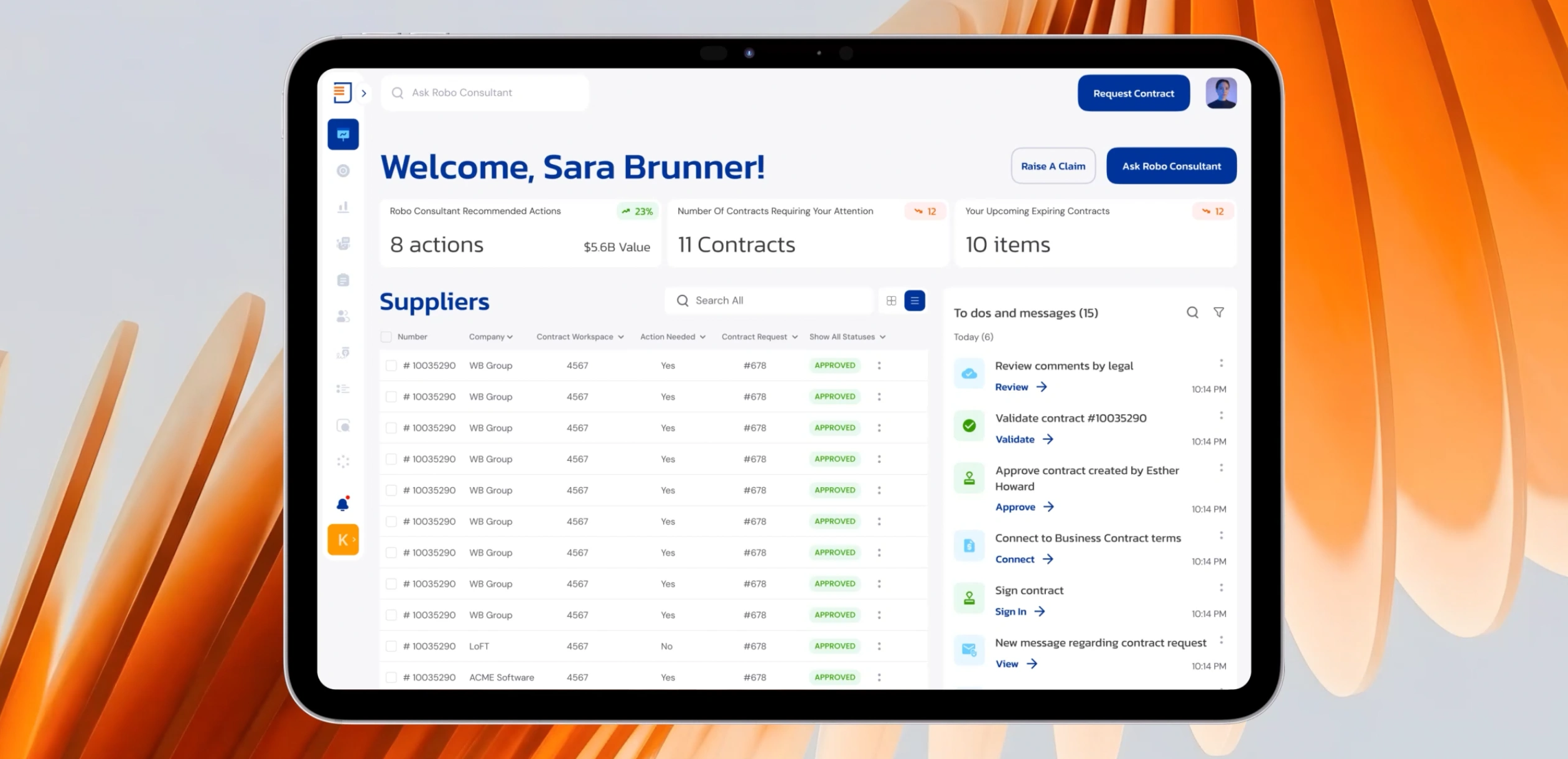
Task: Open the Contract Request column dropdown
Action: 759,337
